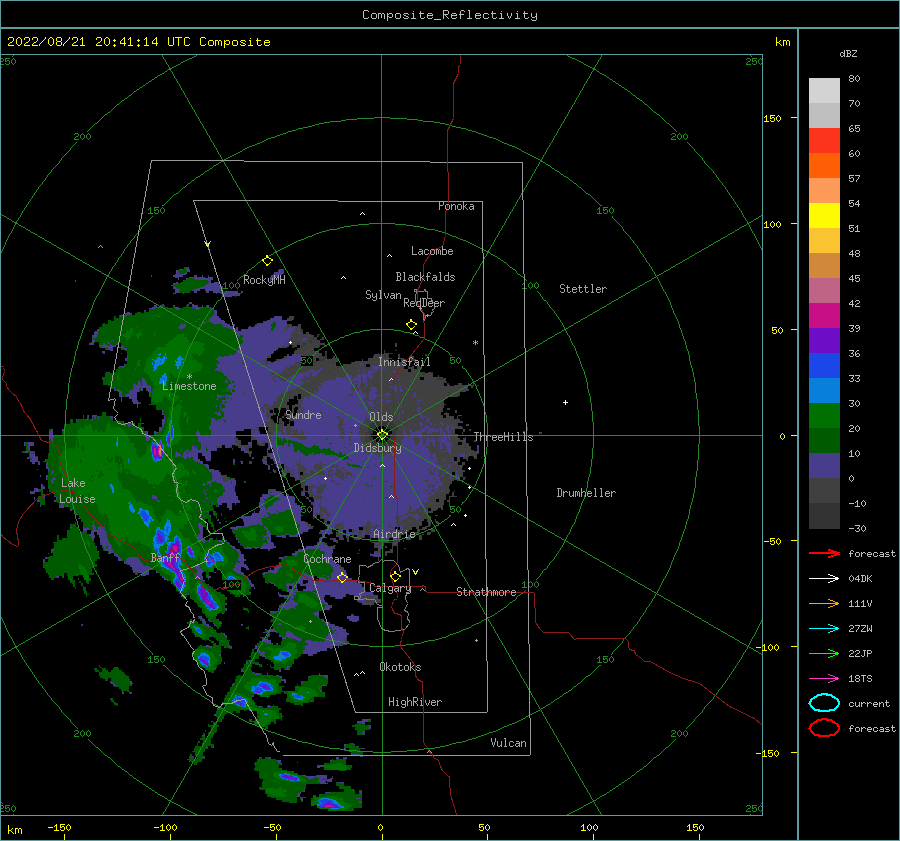Click the Banff label on the map
Image resolution: width=900 pixels, height=841 pixels.
[165, 557]
